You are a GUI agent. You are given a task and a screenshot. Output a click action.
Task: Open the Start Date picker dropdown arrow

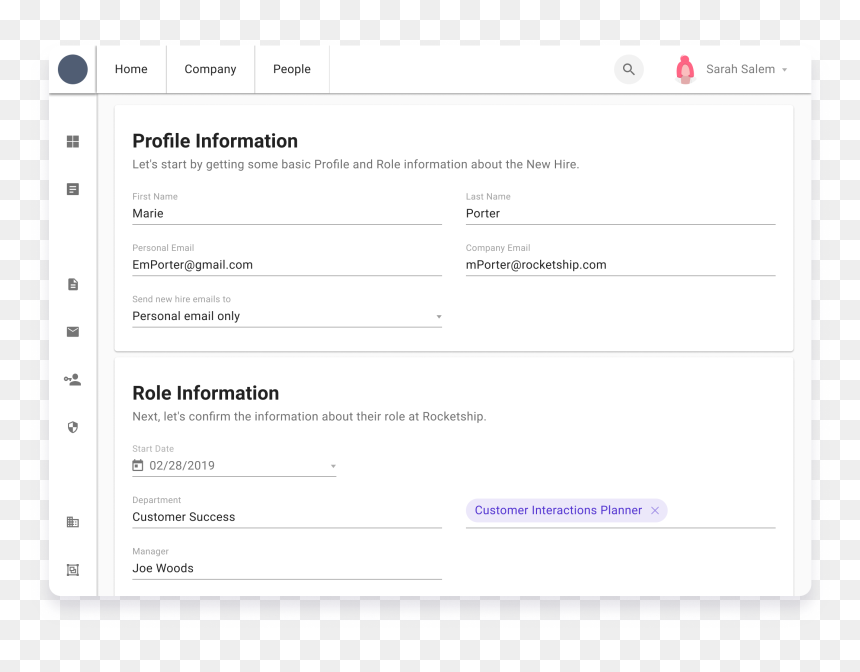333,466
